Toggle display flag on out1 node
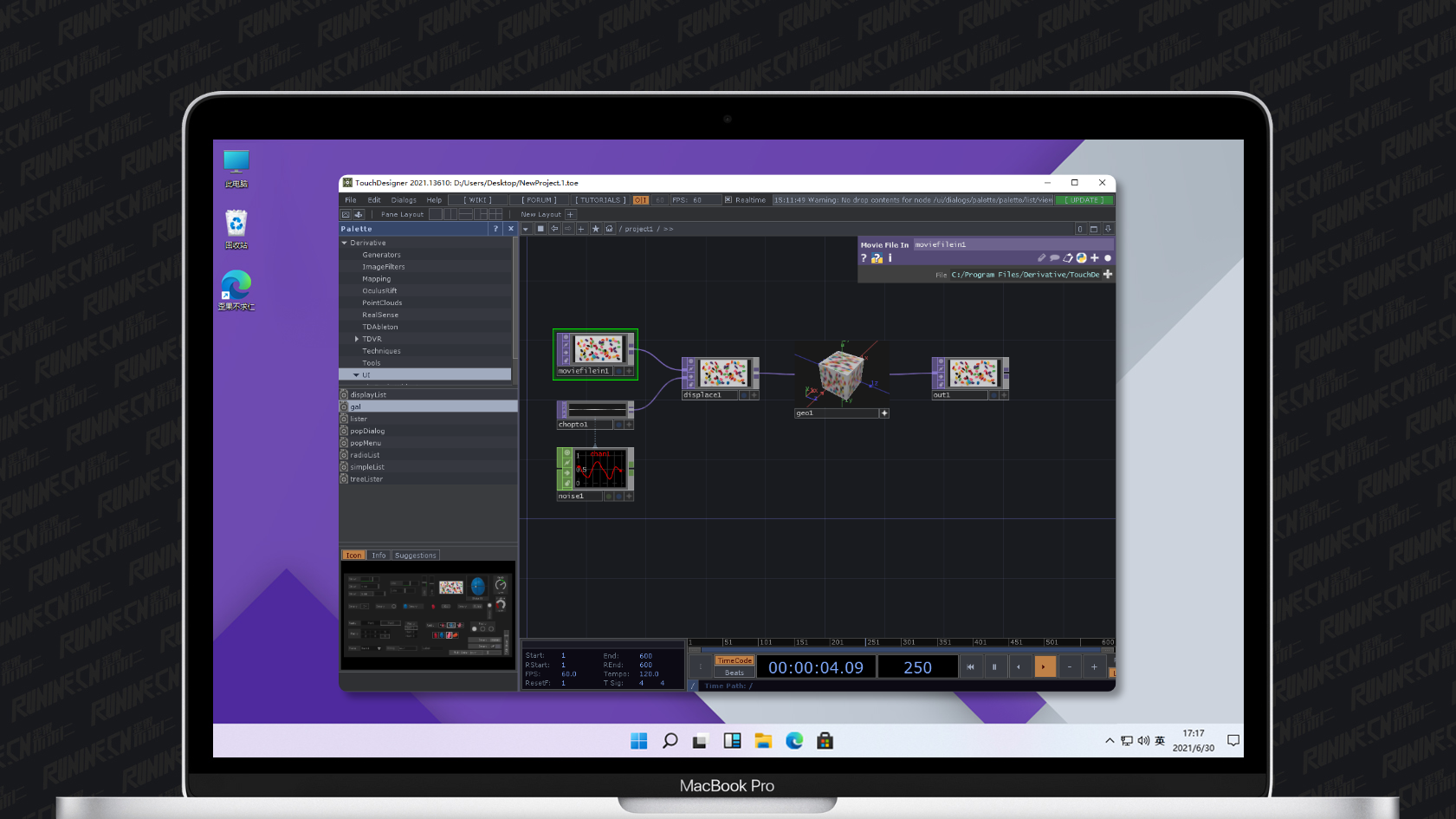This screenshot has height=819, width=1456. point(993,395)
